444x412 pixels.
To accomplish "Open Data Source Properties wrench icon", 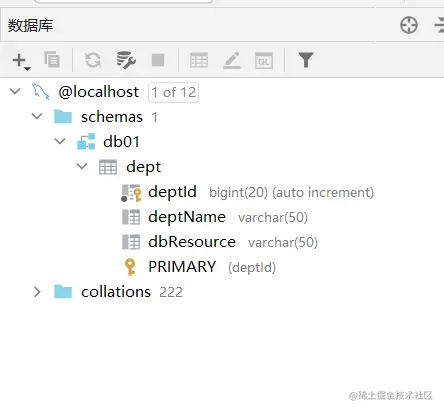I will (x=126, y=60).
